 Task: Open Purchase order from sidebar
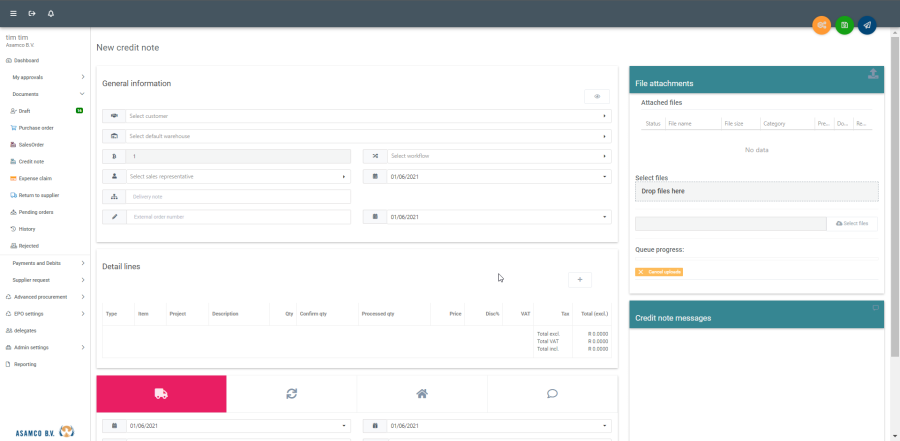click(36, 128)
